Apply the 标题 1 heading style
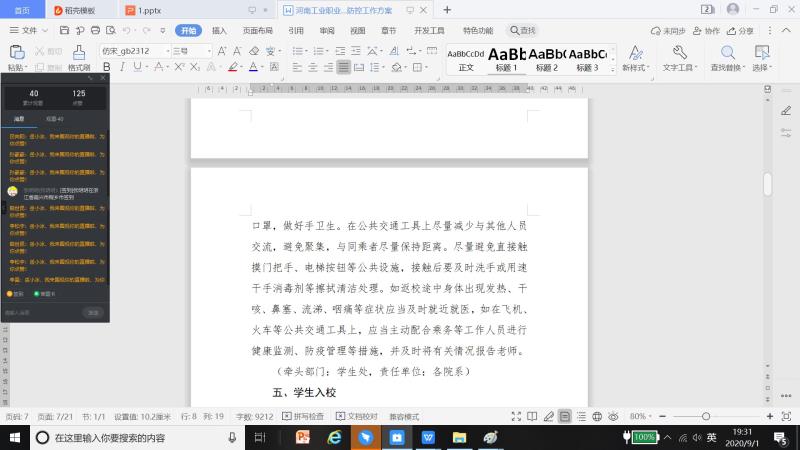This screenshot has width=800, height=450. (506, 58)
